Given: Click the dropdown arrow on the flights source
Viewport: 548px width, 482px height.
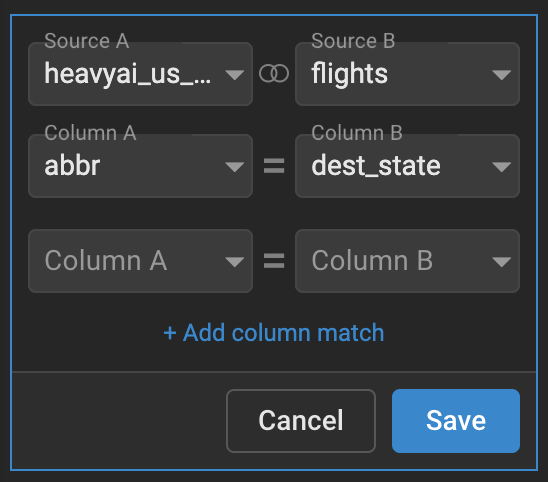Looking at the screenshot, I should pos(502,75).
